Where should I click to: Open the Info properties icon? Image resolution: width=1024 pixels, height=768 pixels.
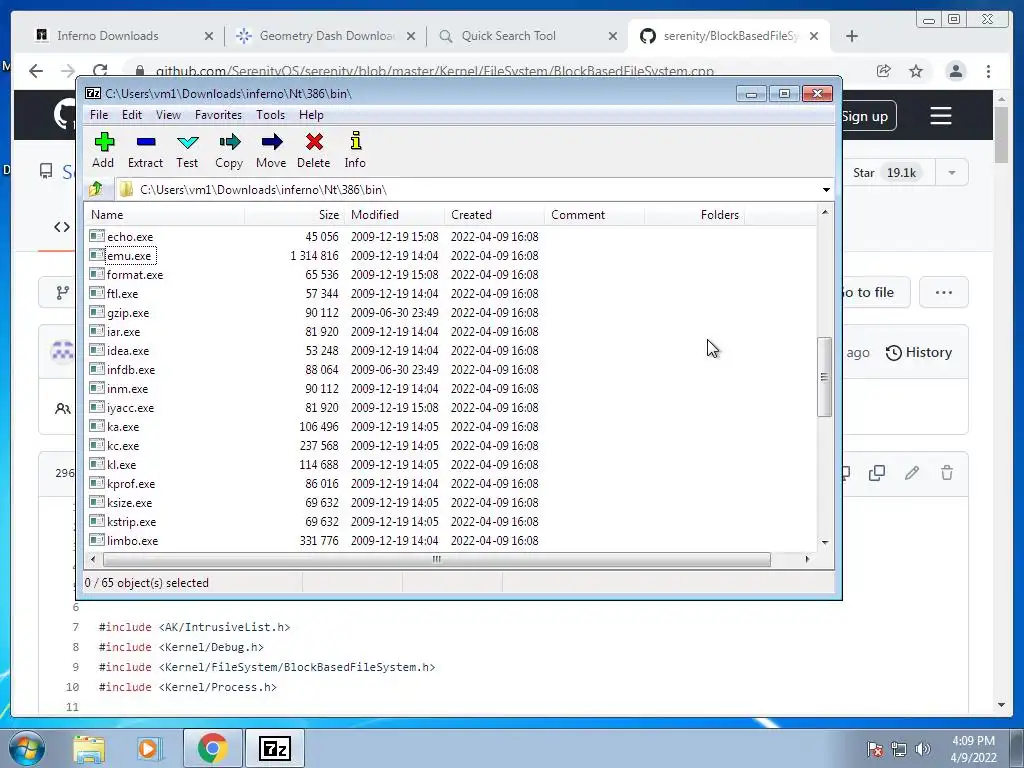click(355, 141)
